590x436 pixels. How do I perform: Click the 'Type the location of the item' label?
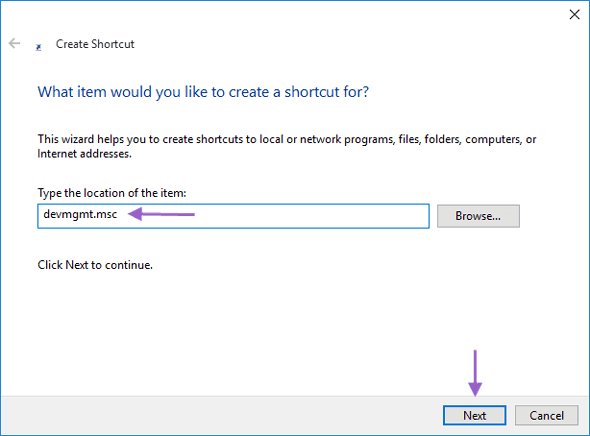coord(112,193)
